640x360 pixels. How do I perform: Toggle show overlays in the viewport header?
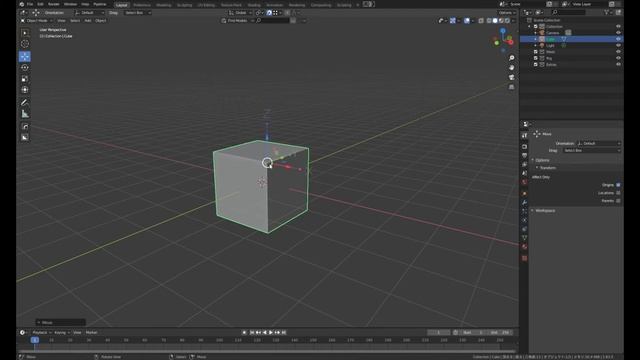click(x=467, y=20)
